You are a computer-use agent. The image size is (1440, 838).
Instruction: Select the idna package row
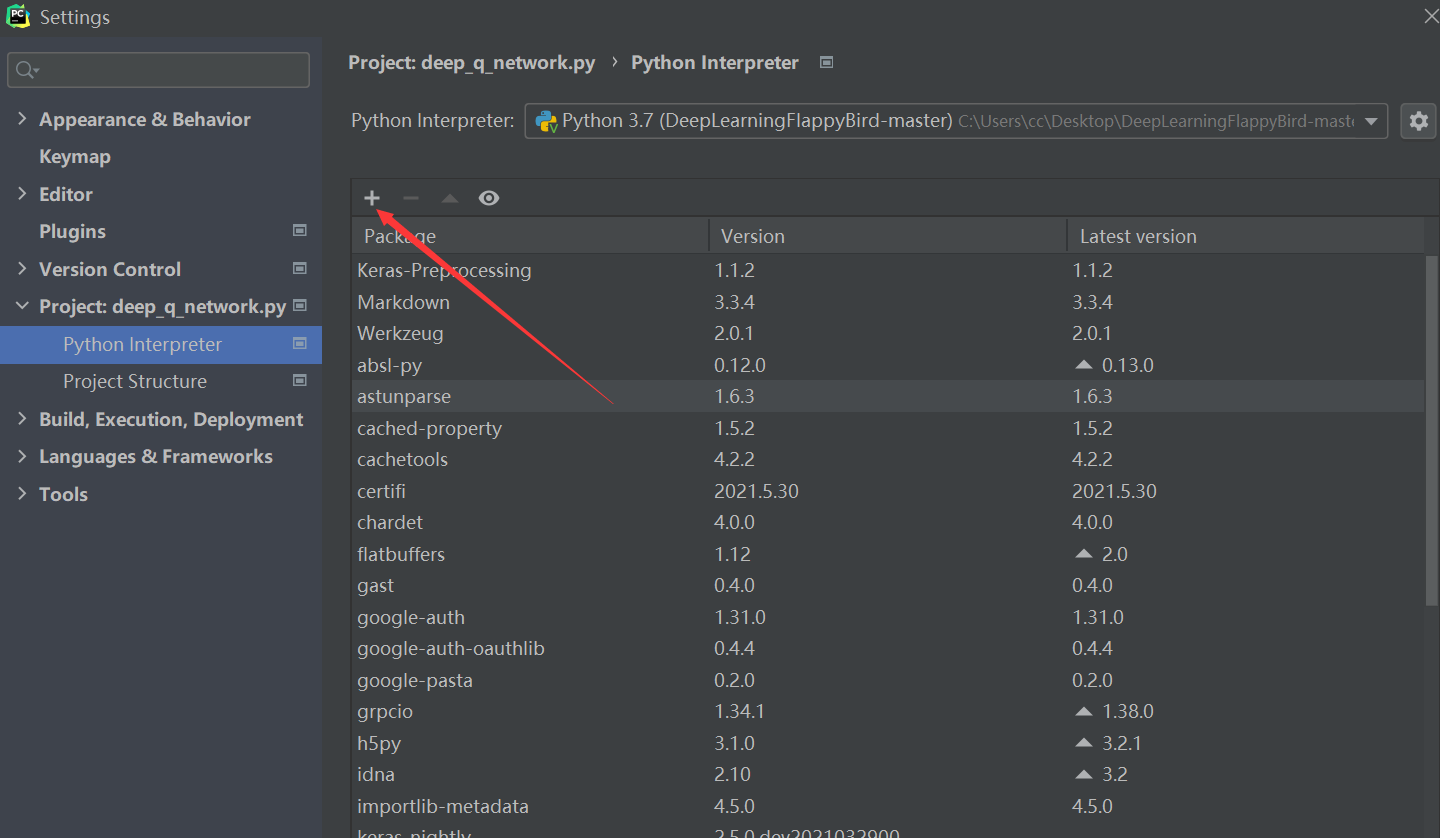tap(888, 774)
